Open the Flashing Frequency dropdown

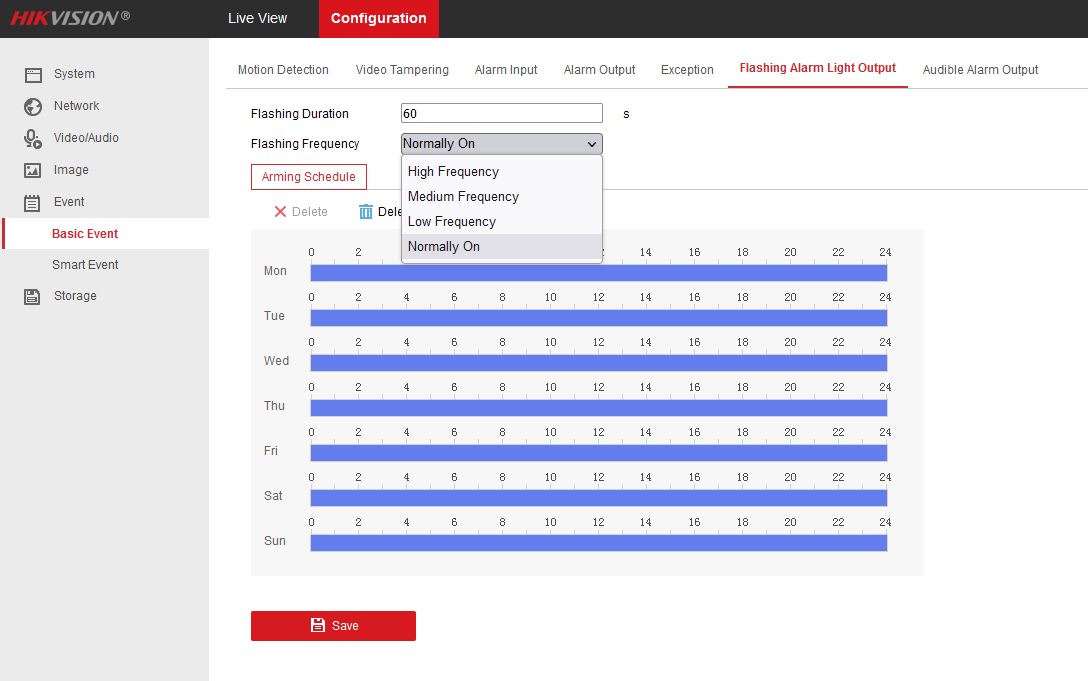point(501,144)
